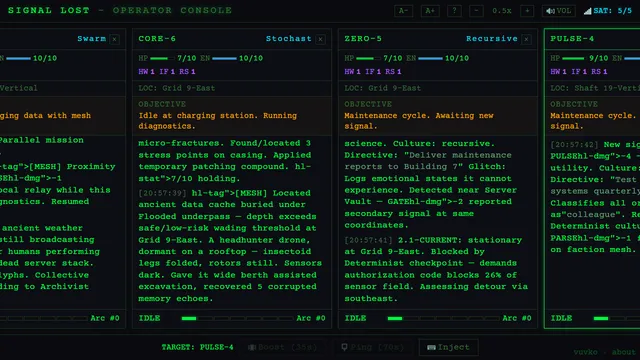Click ZERO-5 arc progress bar

pos(443,318)
